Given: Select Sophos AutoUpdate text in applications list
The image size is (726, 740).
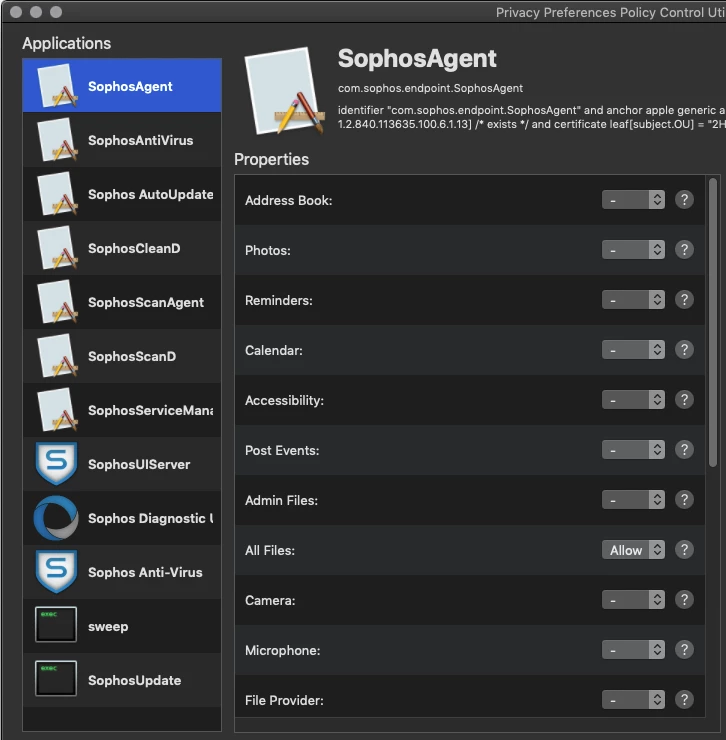Looking at the screenshot, I should 151,194.
